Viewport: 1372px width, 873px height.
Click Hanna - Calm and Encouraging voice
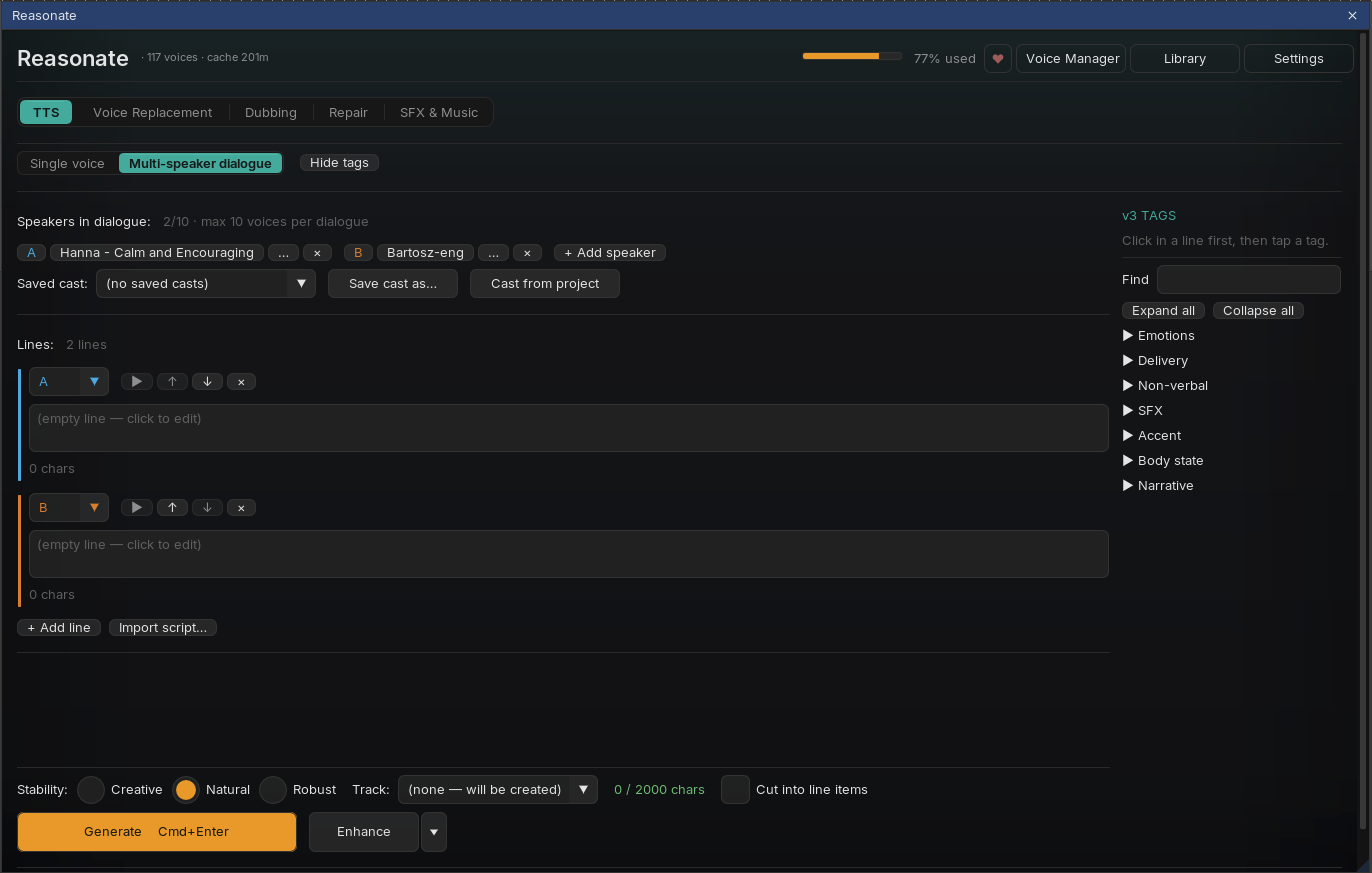(x=157, y=253)
